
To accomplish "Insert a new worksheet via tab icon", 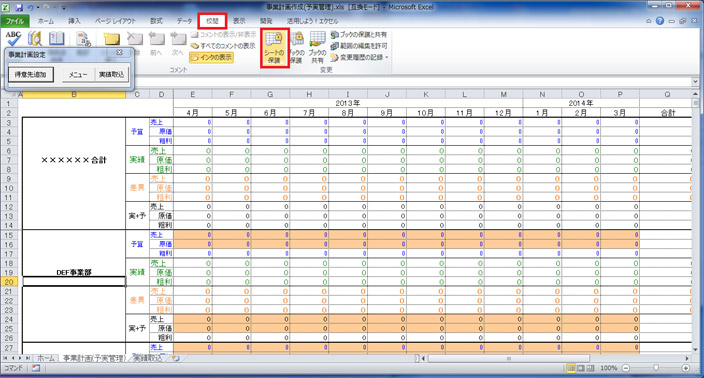I will click(x=176, y=358).
